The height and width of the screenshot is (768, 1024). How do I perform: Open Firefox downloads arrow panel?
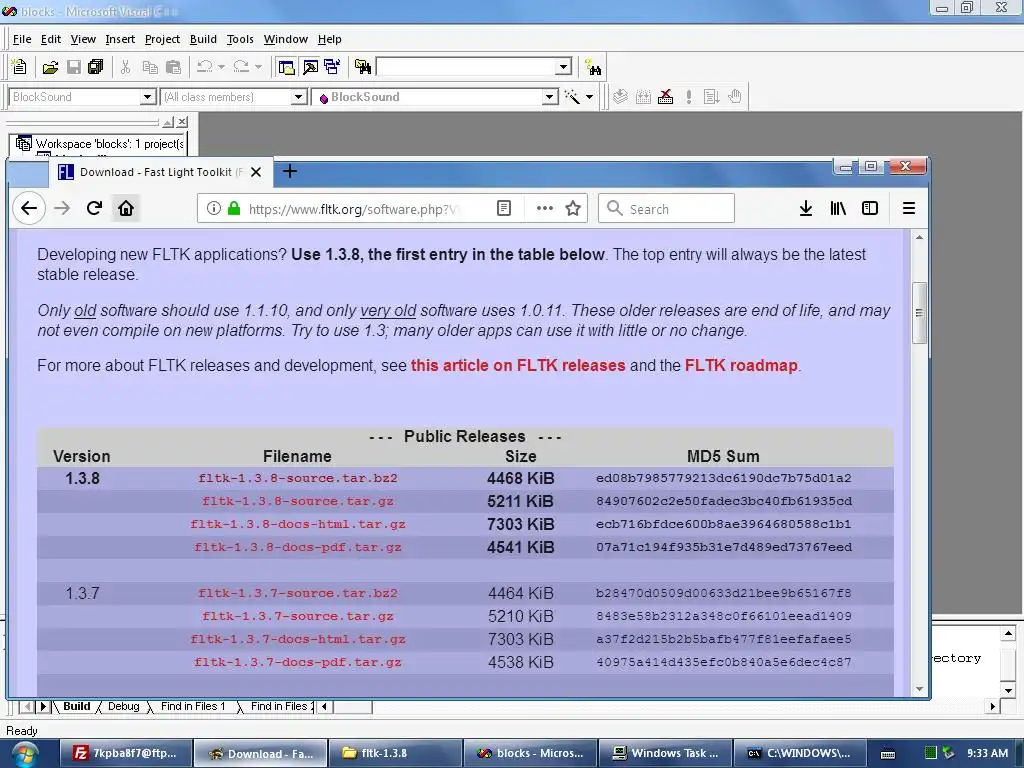tap(806, 208)
